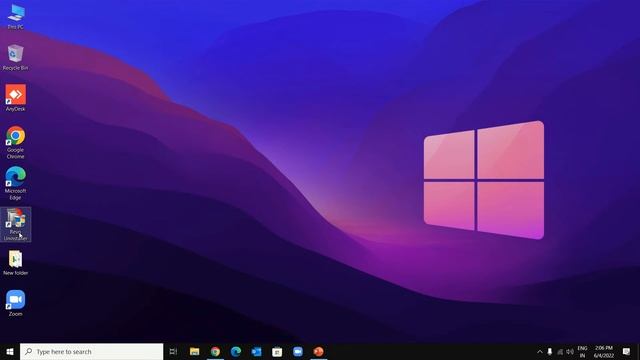The width and height of the screenshot is (640, 360).
Task: Open the volume tray icon
Action: coord(570,351)
